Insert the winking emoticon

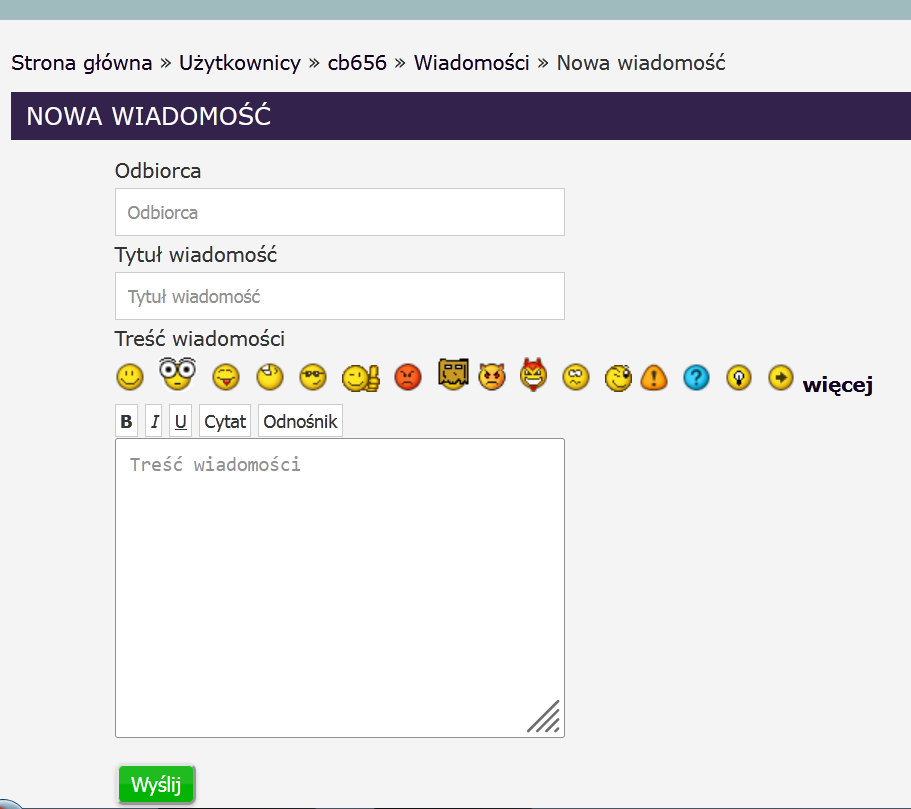click(620, 377)
